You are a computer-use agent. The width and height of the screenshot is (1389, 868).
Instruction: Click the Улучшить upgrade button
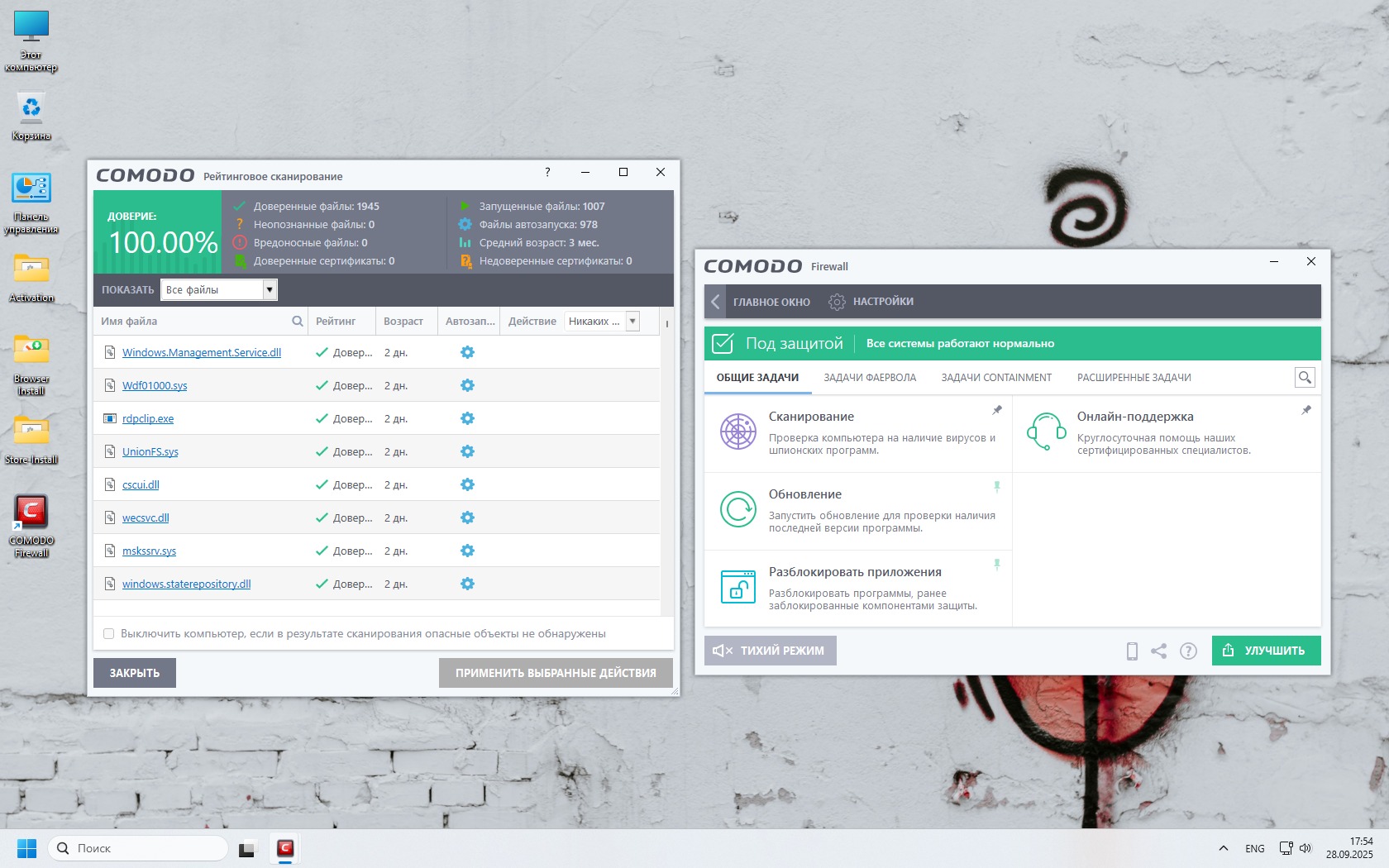(1266, 651)
